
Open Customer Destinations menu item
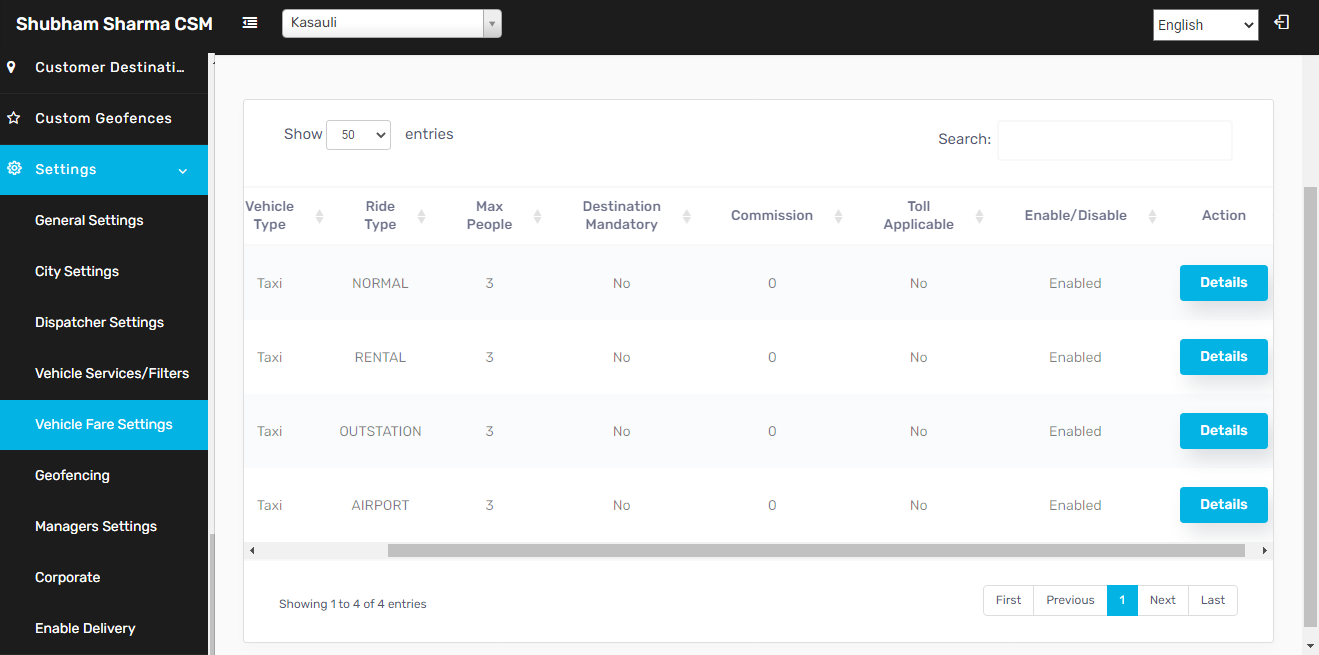point(104,67)
